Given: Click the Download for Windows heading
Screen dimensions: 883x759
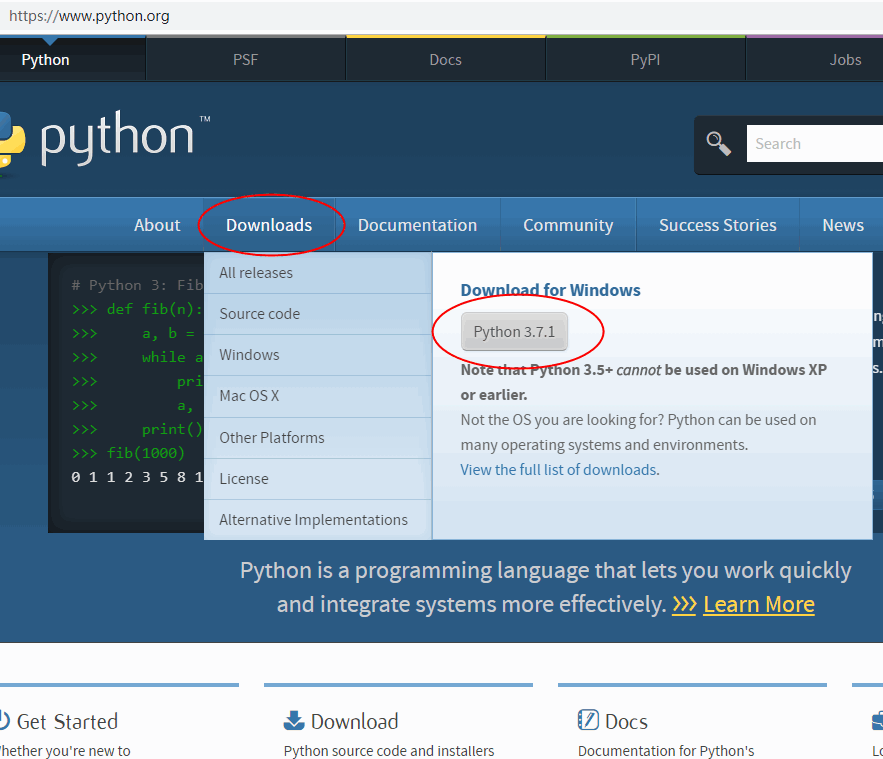Looking at the screenshot, I should (x=550, y=291).
